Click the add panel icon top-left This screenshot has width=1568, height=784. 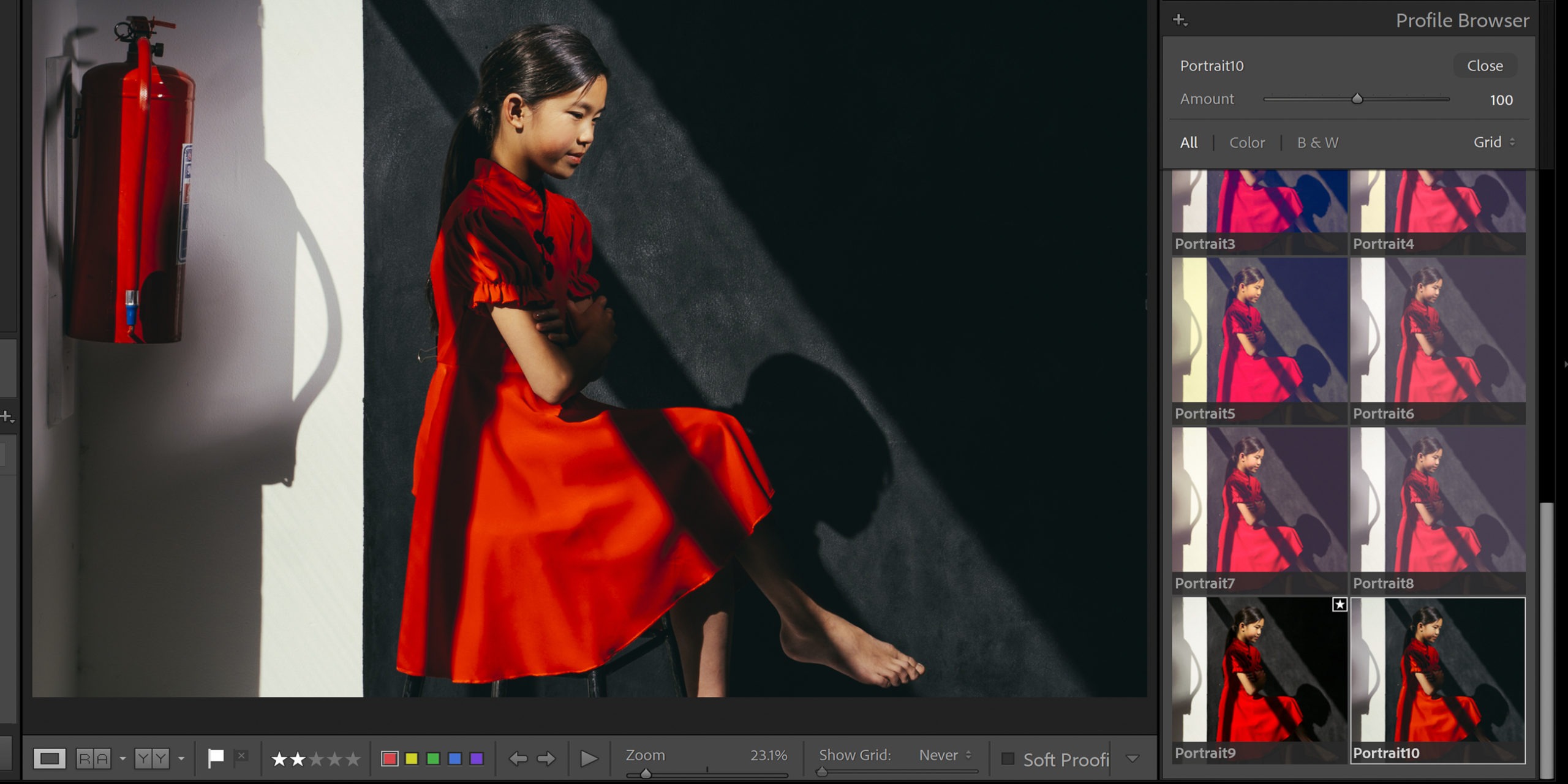[x=1180, y=18]
